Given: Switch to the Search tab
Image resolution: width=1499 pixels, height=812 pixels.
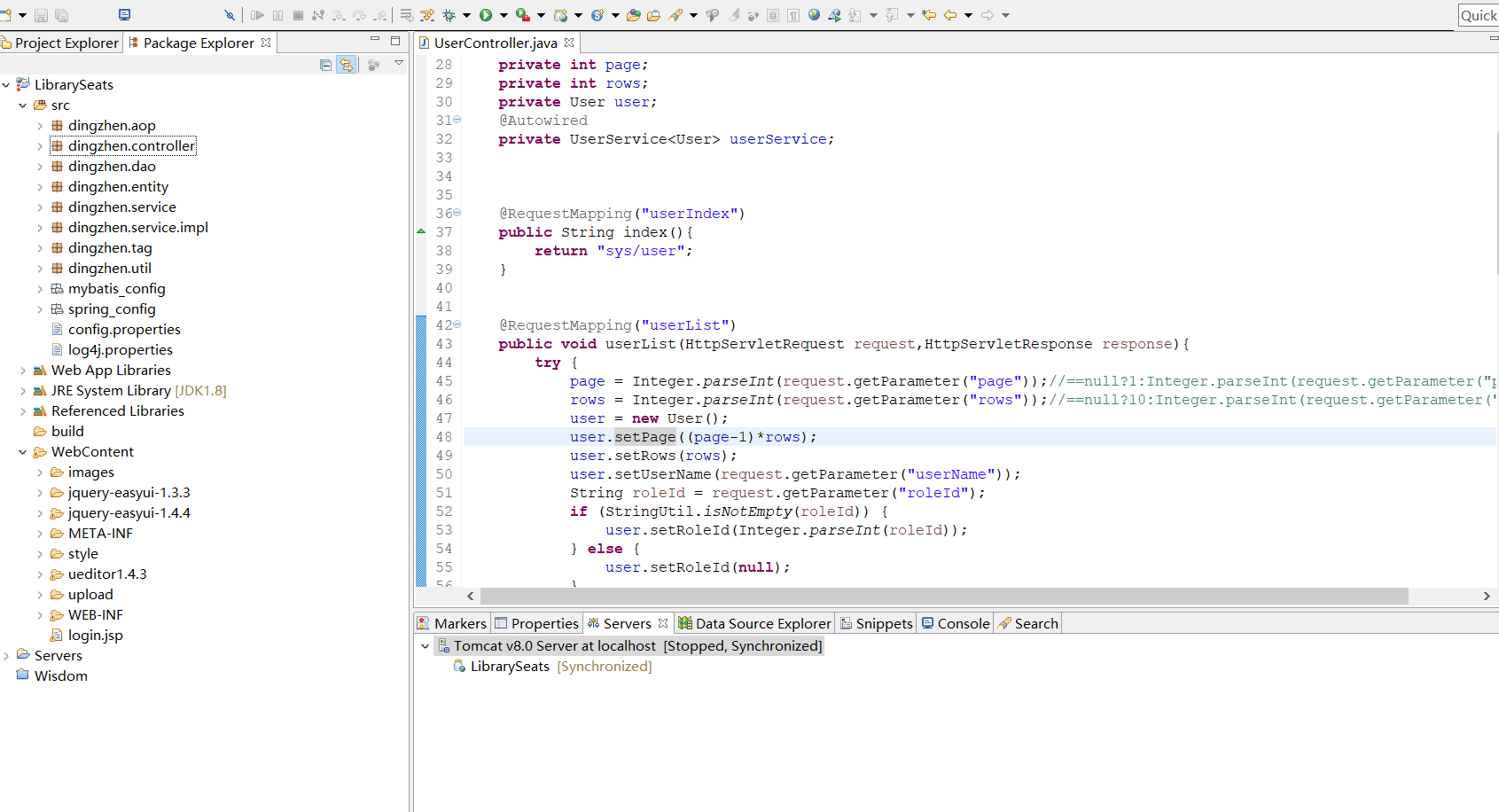Looking at the screenshot, I should [1028, 623].
